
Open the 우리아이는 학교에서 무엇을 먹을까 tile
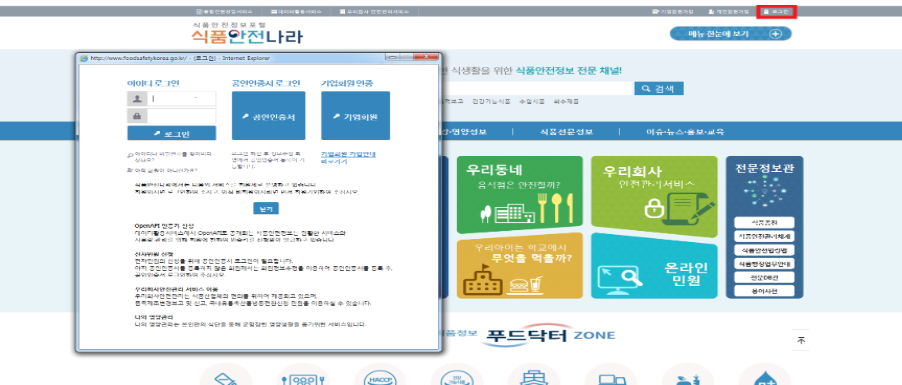click(x=519, y=265)
